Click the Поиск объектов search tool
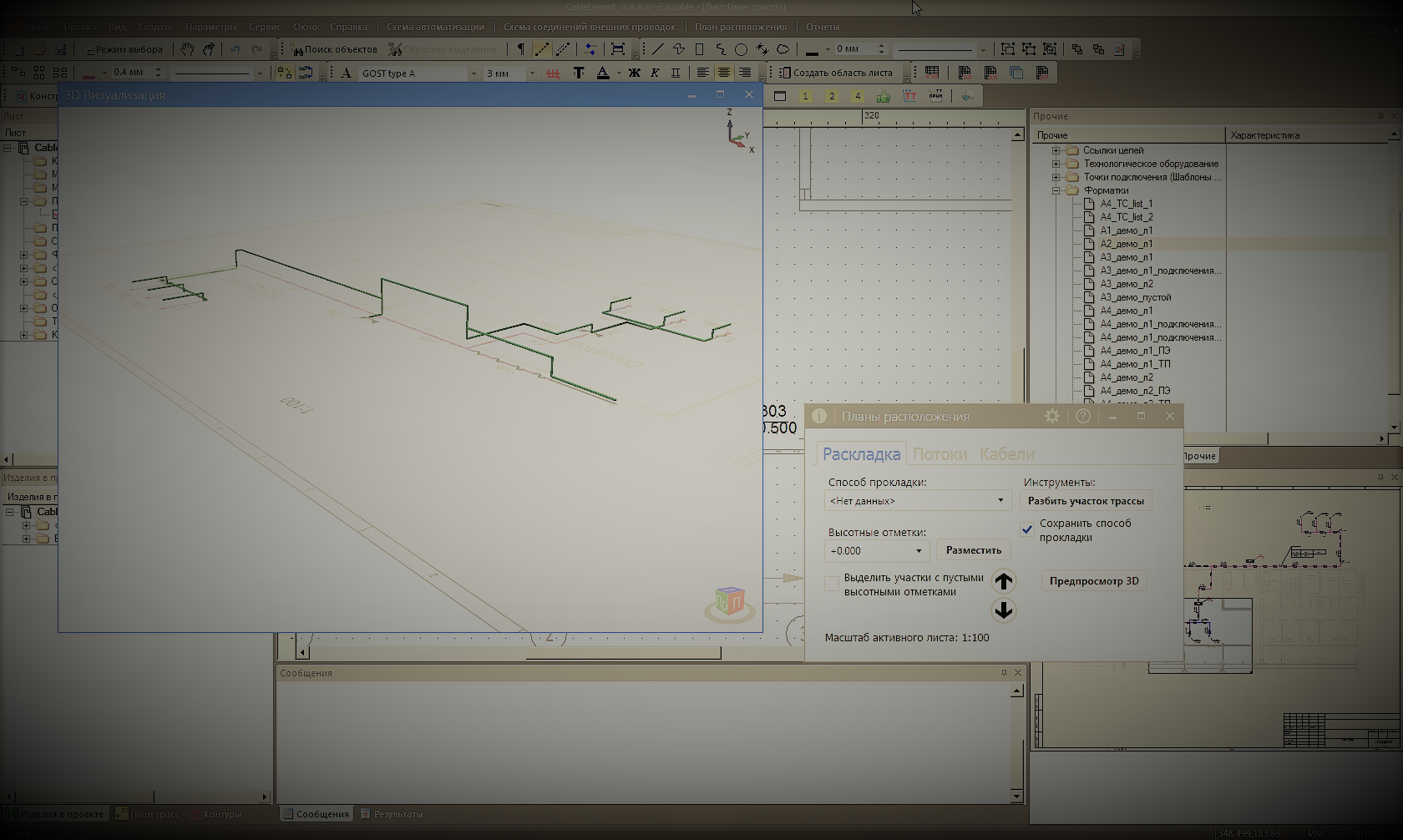The width and height of the screenshot is (1403, 840). coord(334,49)
